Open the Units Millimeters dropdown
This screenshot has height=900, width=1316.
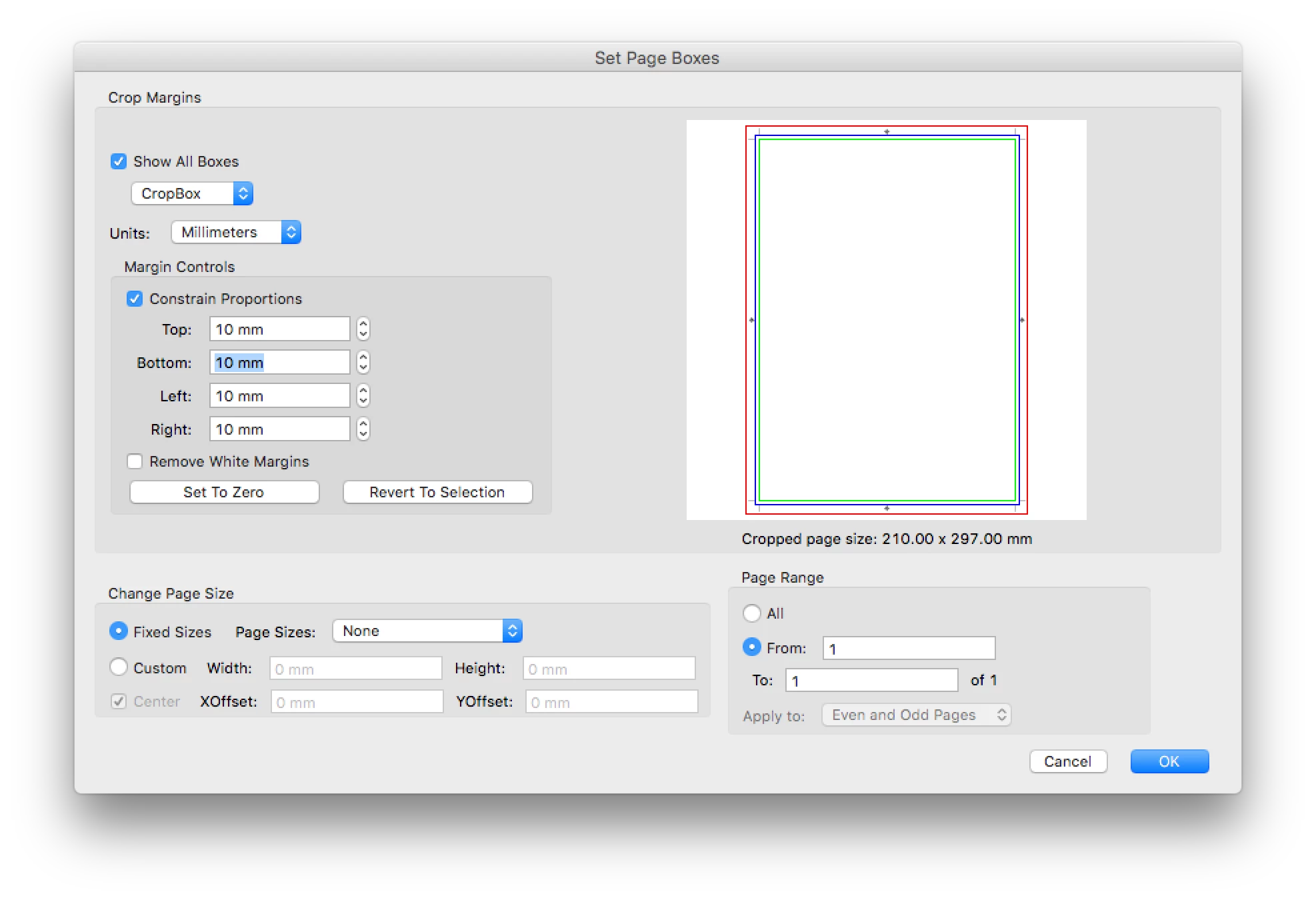click(236, 232)
